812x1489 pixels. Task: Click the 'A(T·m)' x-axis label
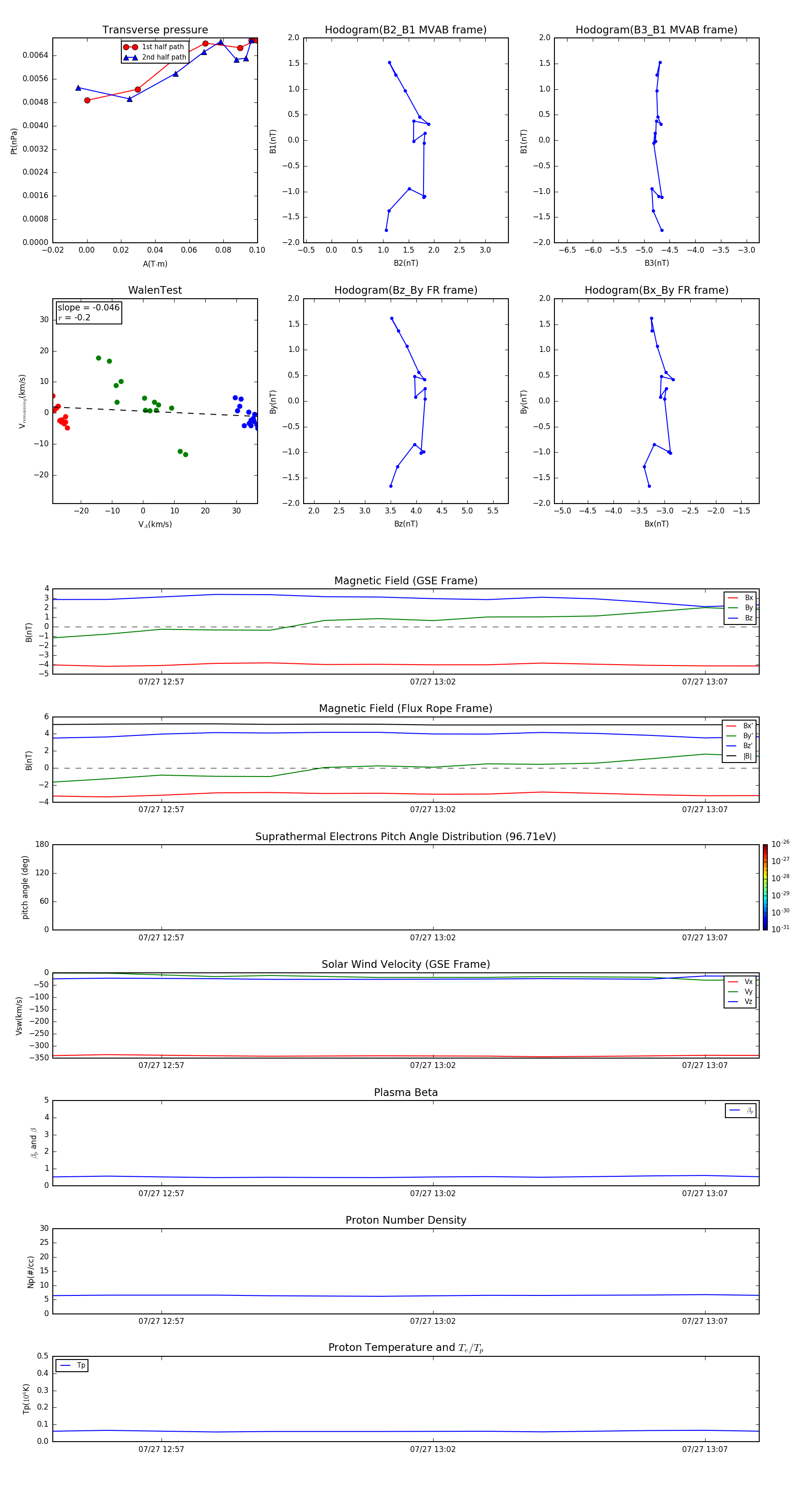click(x=155, y=264)
